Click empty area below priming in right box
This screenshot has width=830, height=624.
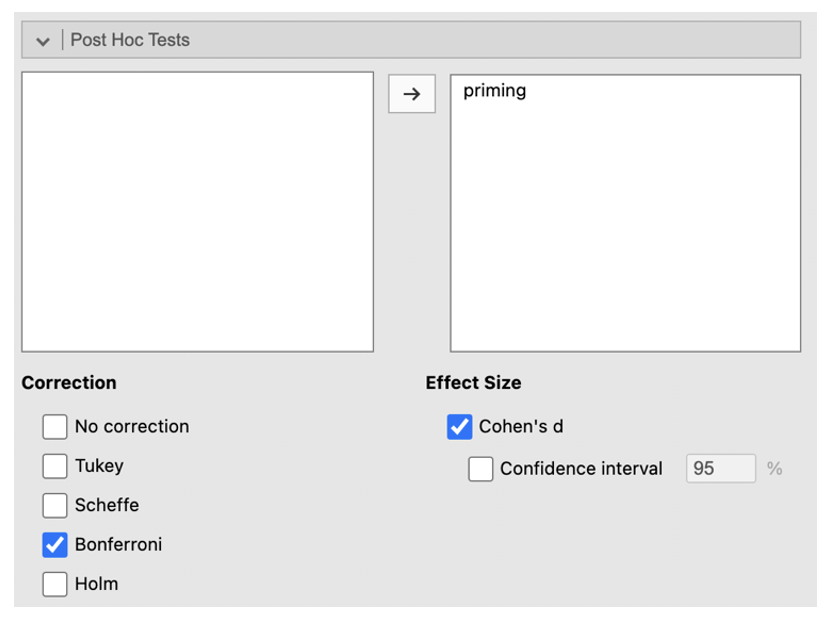click(x=625, y=230)
